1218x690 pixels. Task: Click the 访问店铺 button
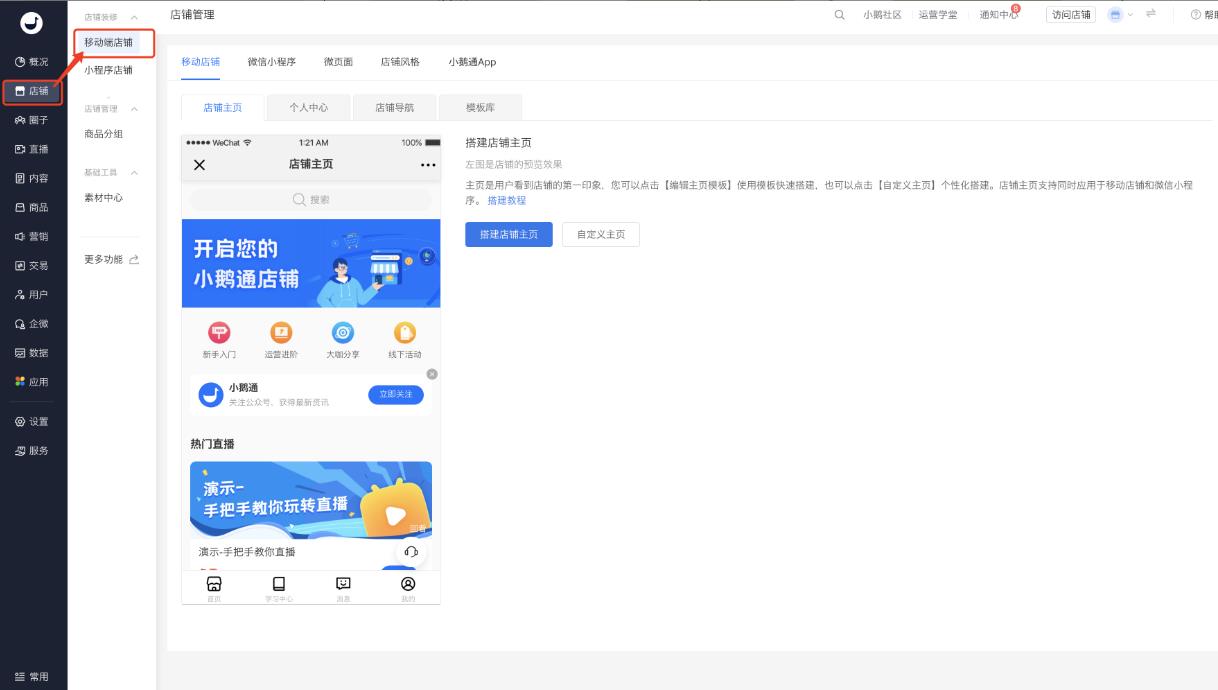click(x=1072, y=15)
